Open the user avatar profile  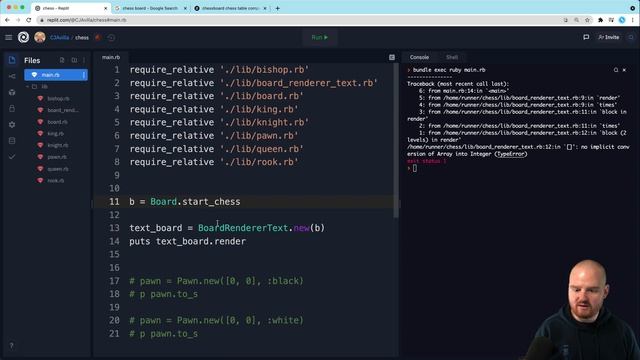point(40,38)
